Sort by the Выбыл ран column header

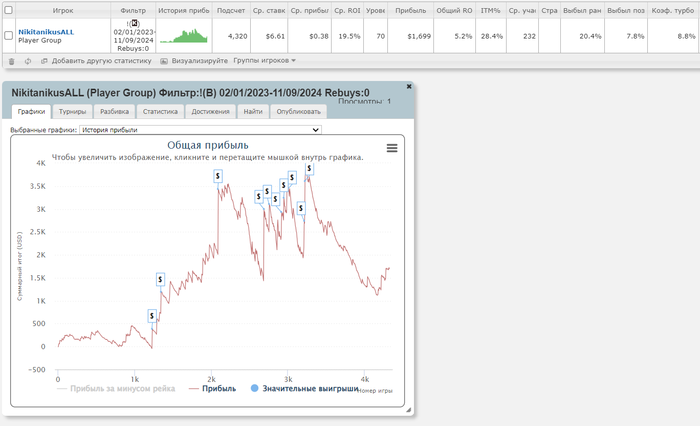pos(582,10)
